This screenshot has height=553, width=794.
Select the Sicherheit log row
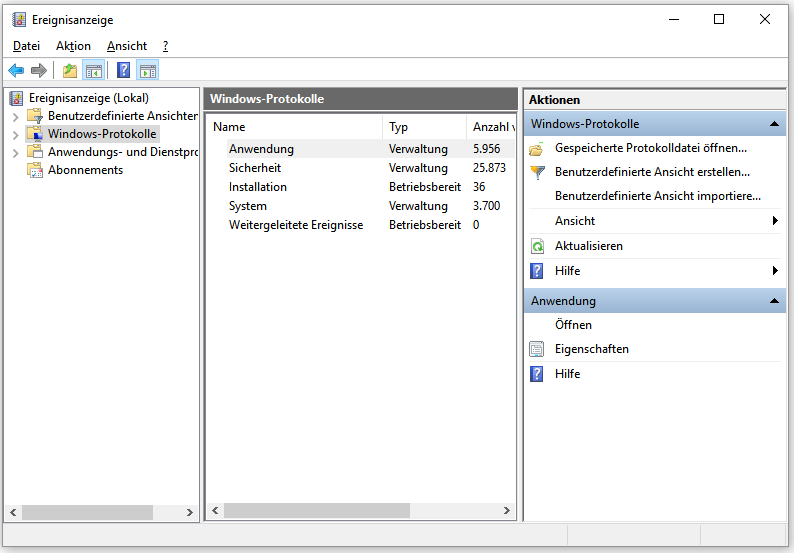click(x=361, y=168)
